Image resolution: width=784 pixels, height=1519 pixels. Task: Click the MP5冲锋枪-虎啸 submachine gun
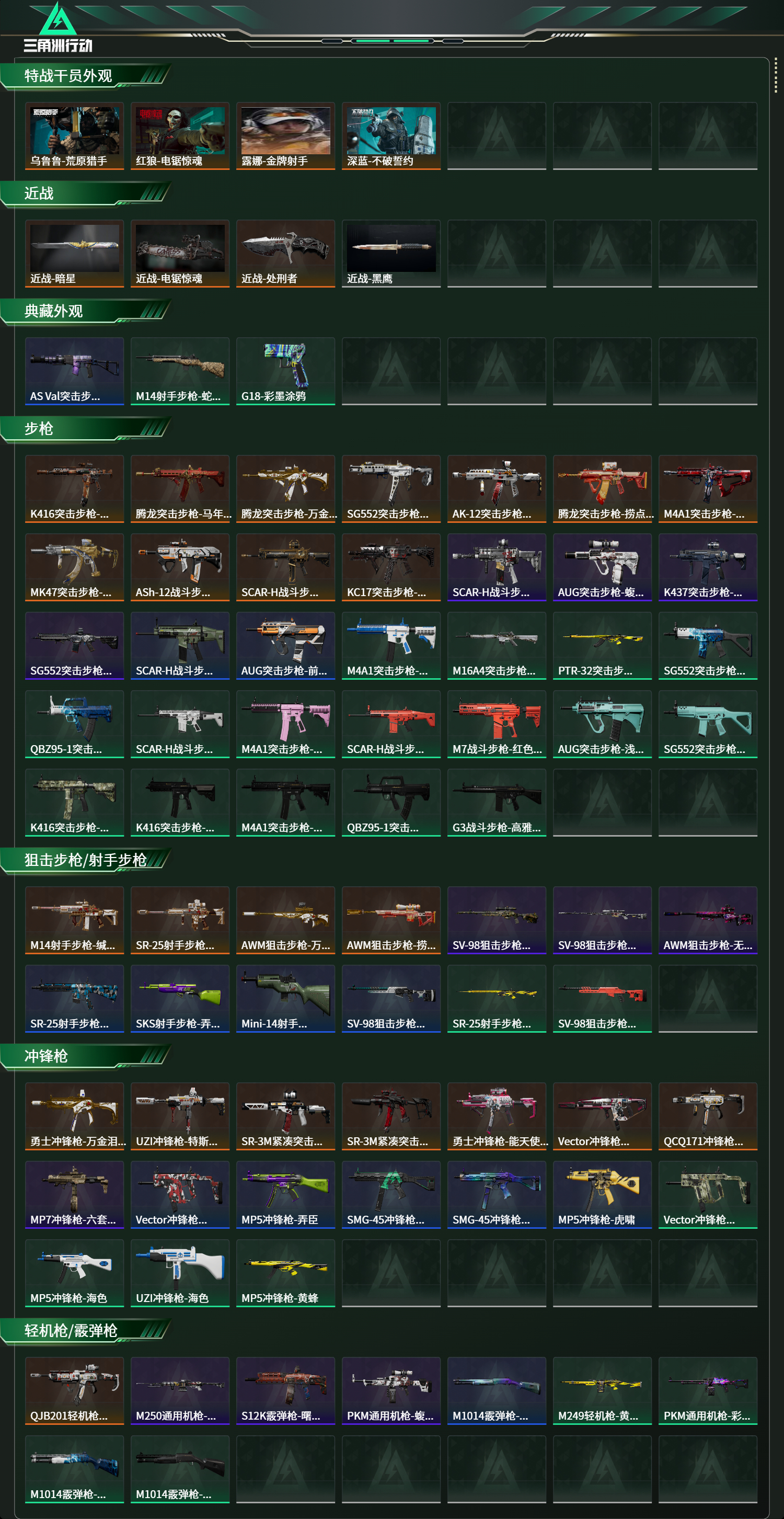click(602, 1195)
